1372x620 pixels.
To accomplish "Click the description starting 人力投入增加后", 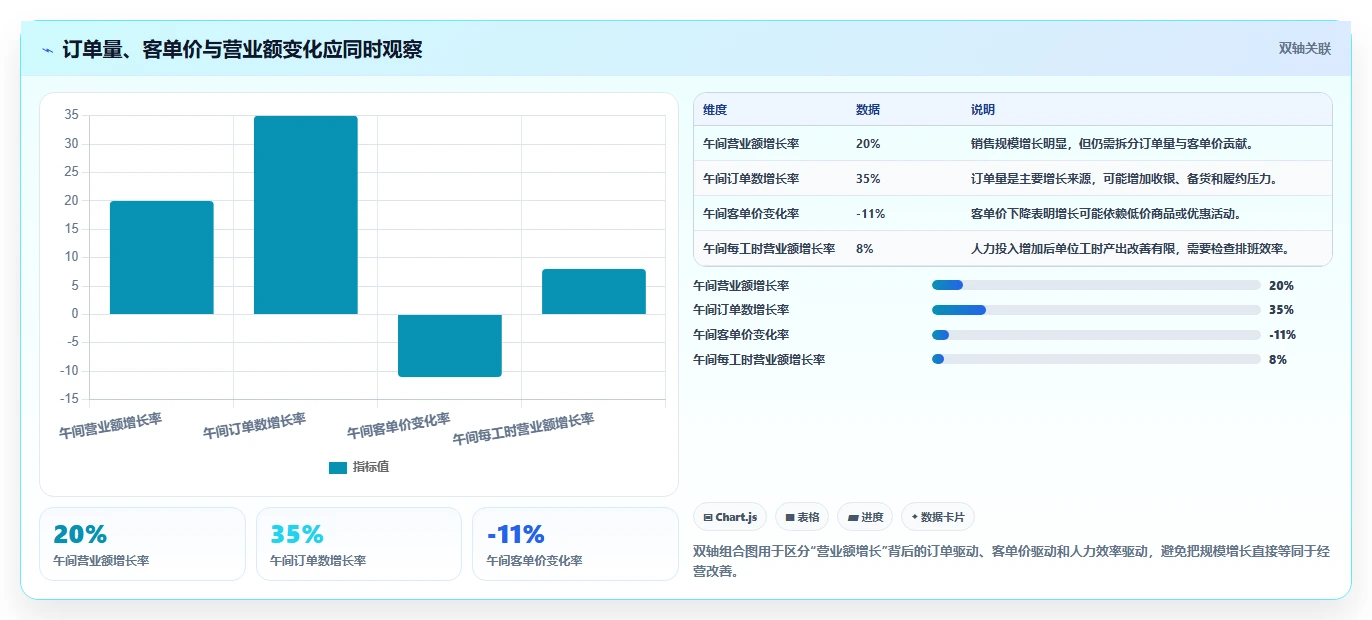I will tap(1130, 249).
